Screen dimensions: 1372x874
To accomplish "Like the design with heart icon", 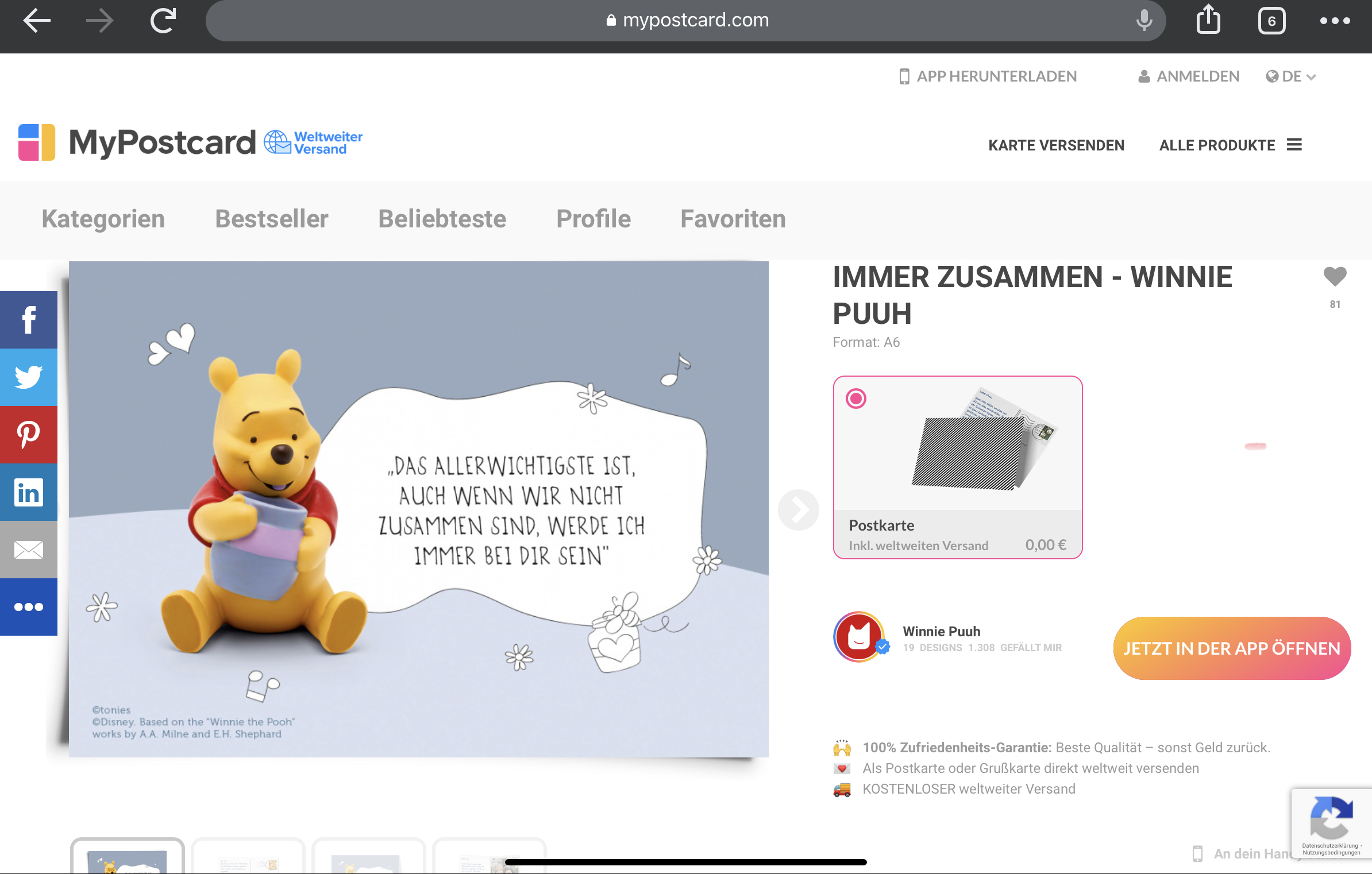I will 1335,277.
